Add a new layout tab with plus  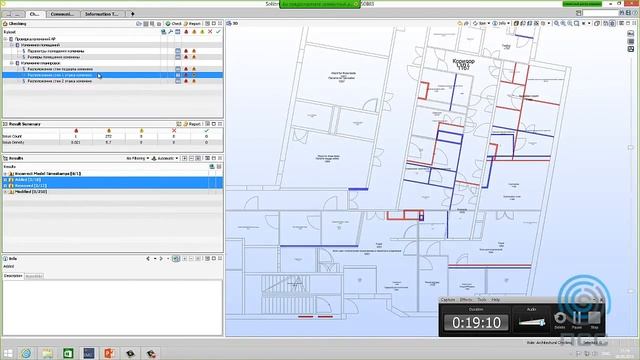point(133,14)
